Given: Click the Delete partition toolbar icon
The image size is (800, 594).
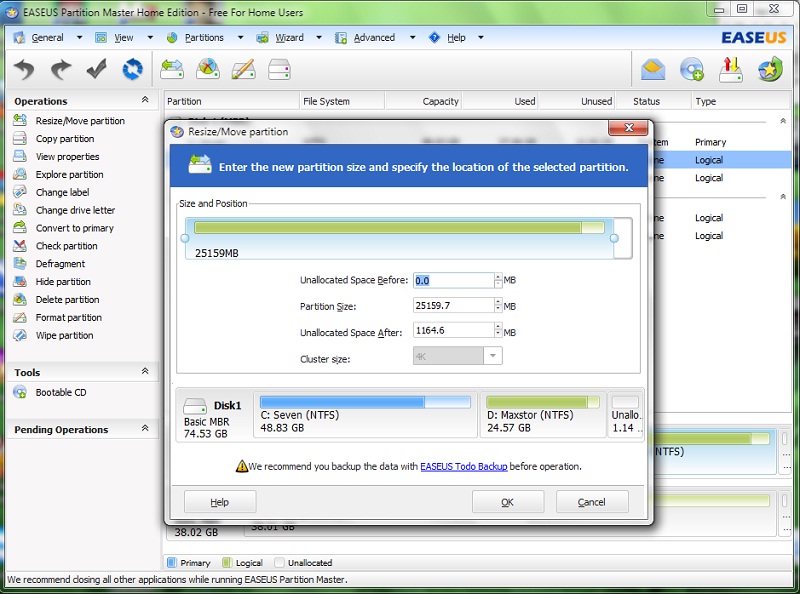Looking at the screenshot, I should pyautogui.click(x=208, y=69).
